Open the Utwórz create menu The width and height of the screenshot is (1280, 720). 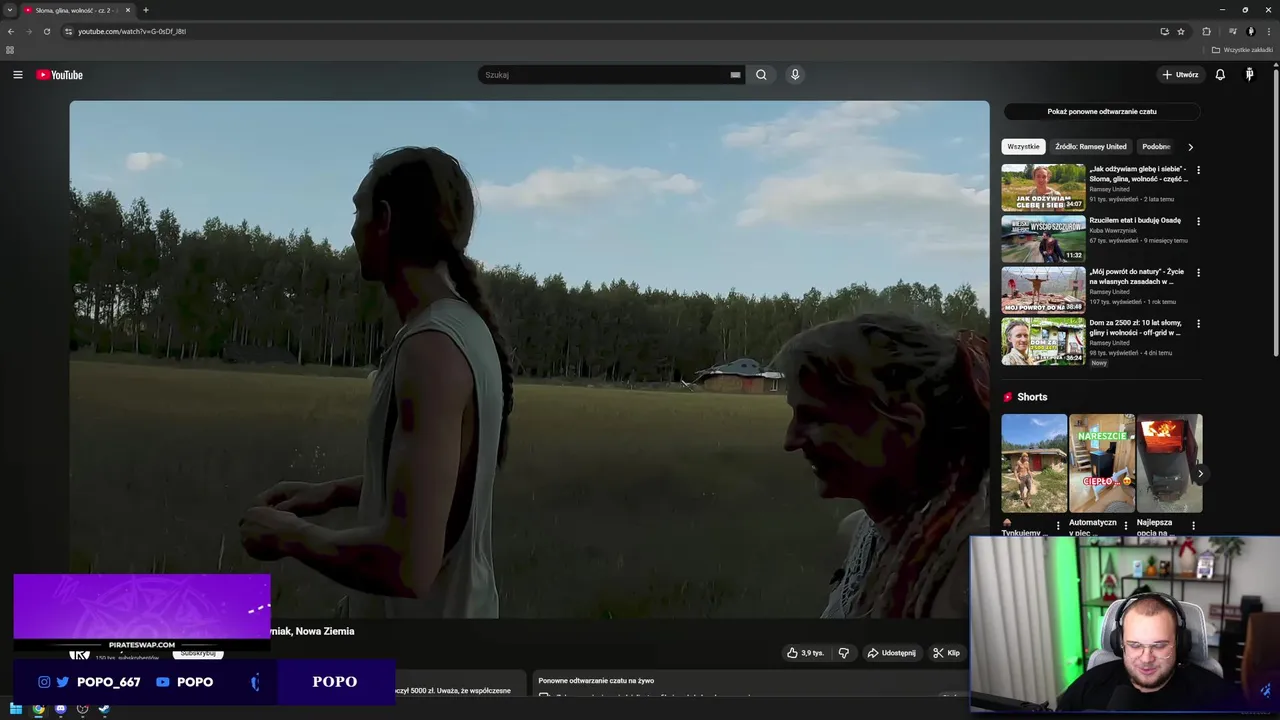pyautogui.click(x=1180, y=75)
